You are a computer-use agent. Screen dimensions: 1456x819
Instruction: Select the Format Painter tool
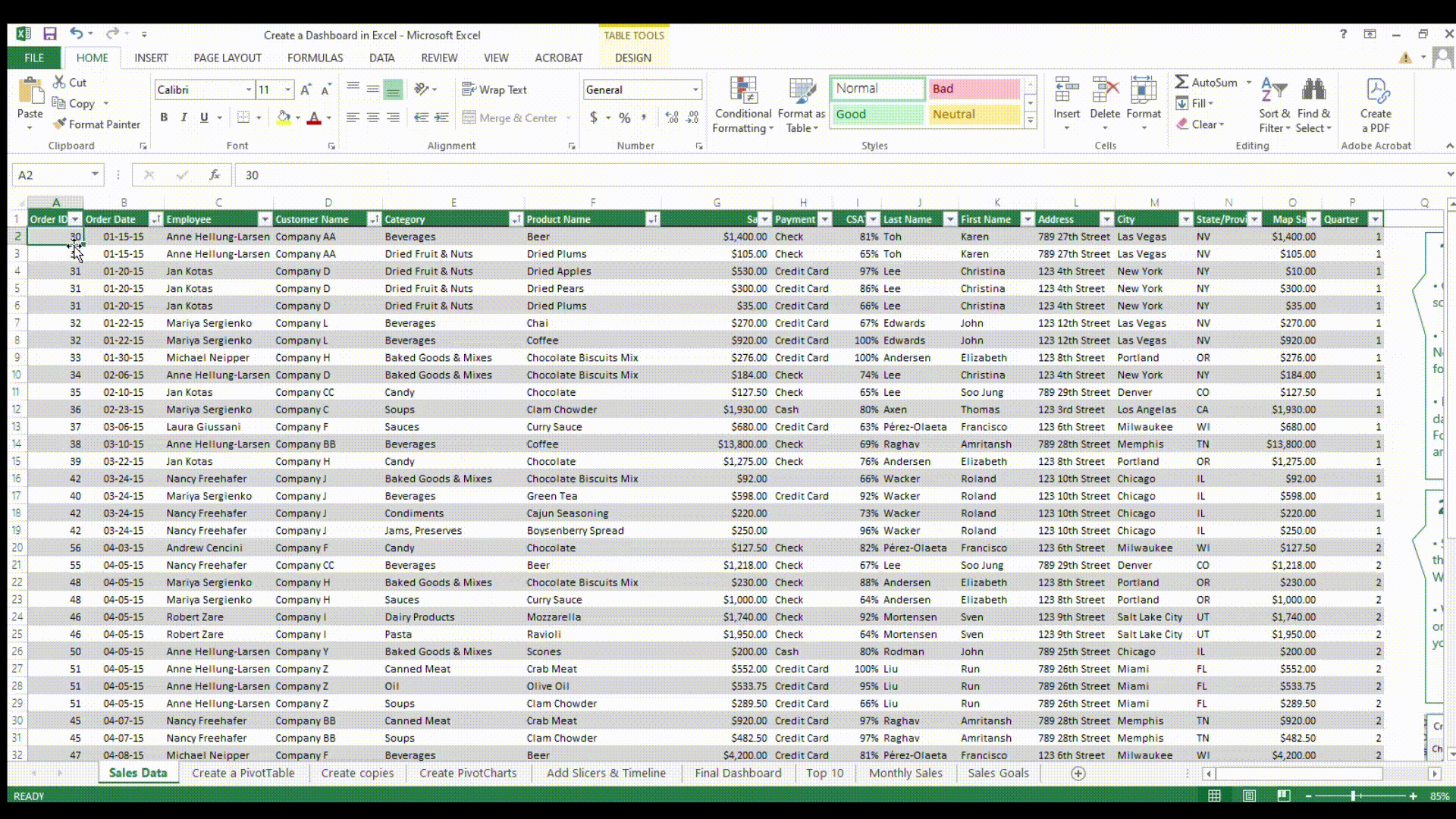pyautogui.click(x=96, y=124)
